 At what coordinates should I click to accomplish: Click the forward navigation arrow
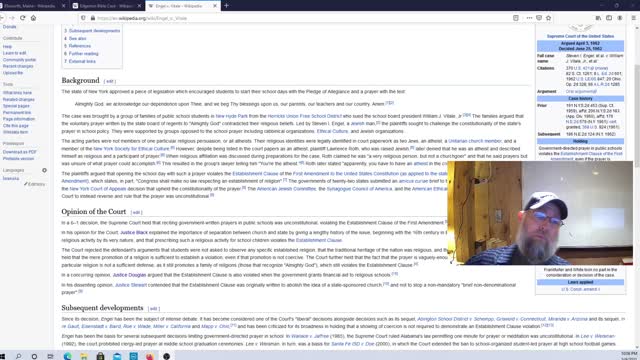pyautogui.click(x=12, y=18)
